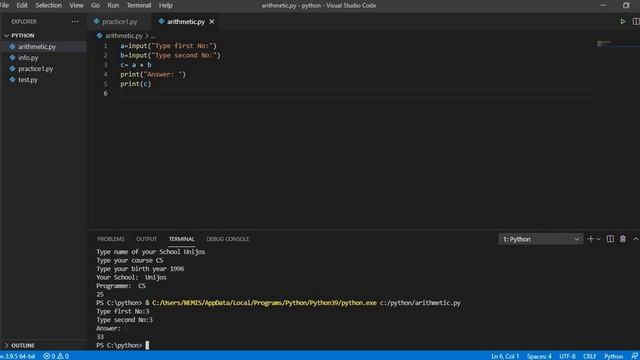Split the terminal panel
640x360 pixels.
pos(610,239)
